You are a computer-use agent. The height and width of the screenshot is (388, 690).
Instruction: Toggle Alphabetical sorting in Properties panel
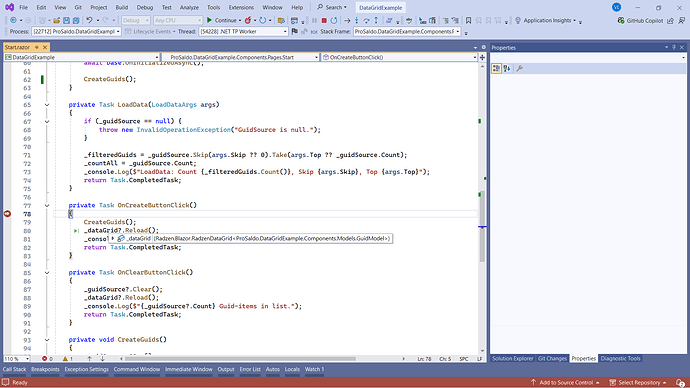pyautogui.click(x=507, y=68)
